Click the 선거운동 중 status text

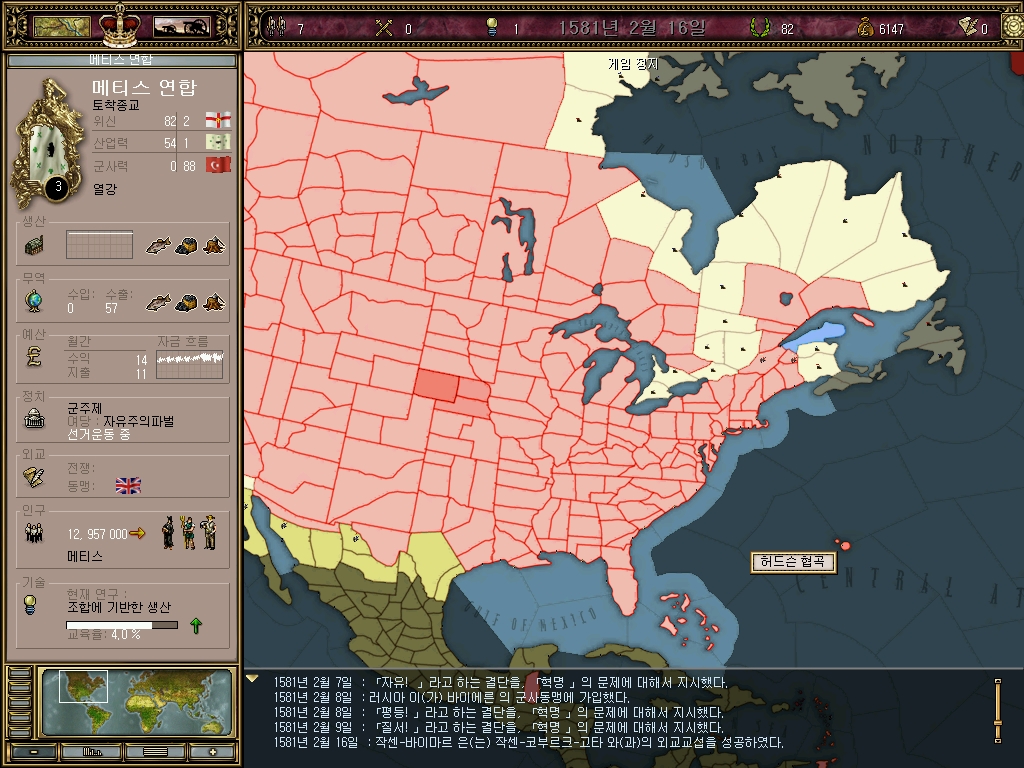tap(99, 434)
